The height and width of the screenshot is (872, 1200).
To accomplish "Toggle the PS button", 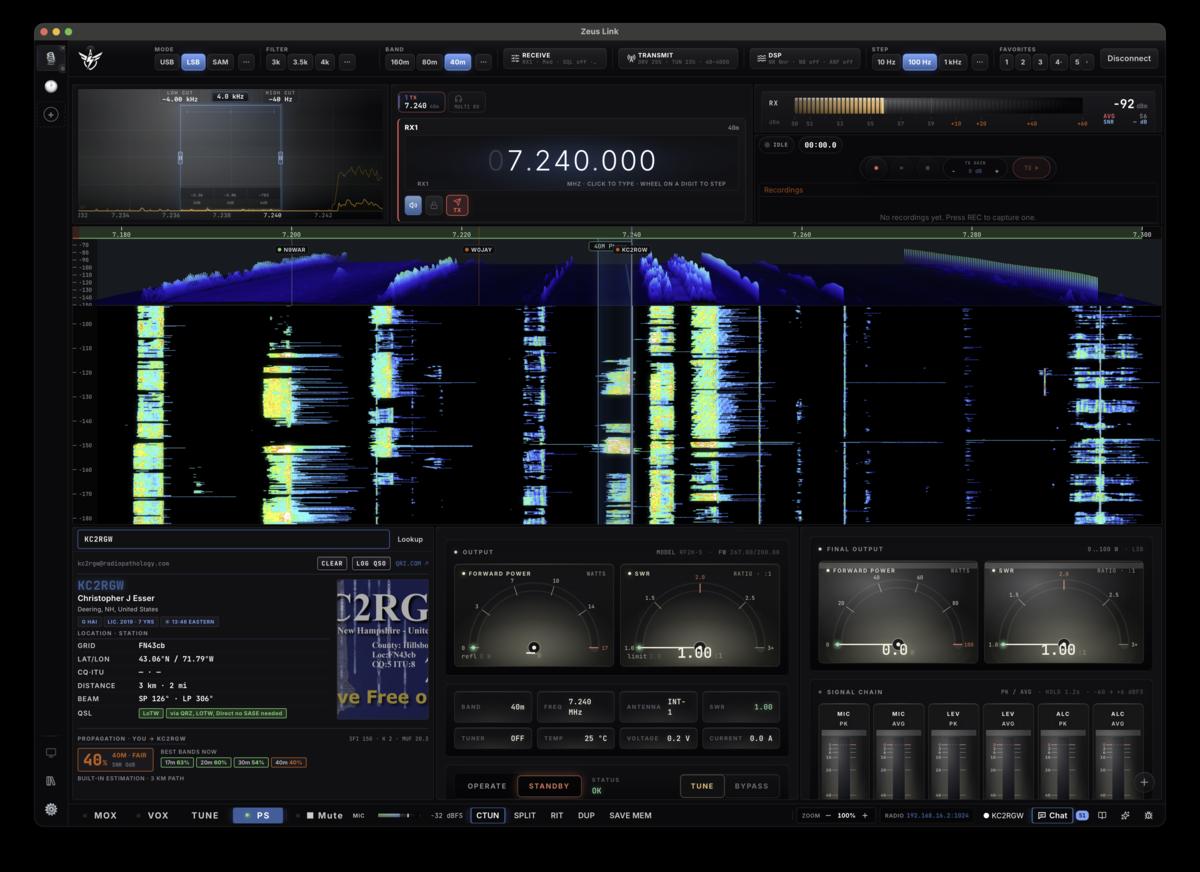I will [x=258, y=815].
